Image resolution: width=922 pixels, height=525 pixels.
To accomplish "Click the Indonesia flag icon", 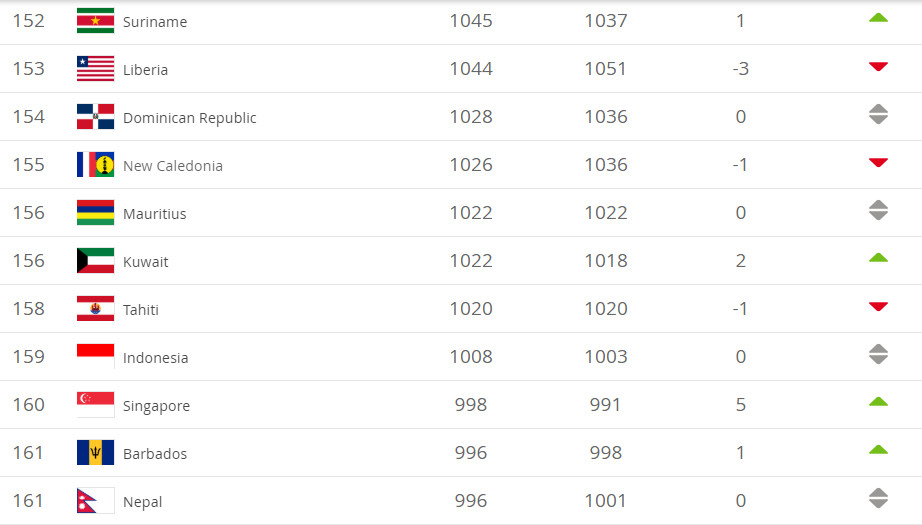I will (95, 357).
